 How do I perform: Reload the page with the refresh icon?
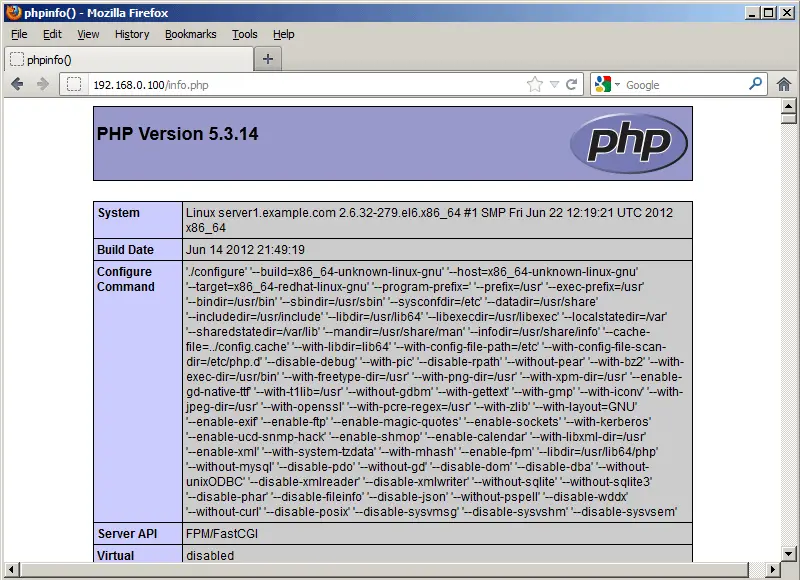coord(571,84)
